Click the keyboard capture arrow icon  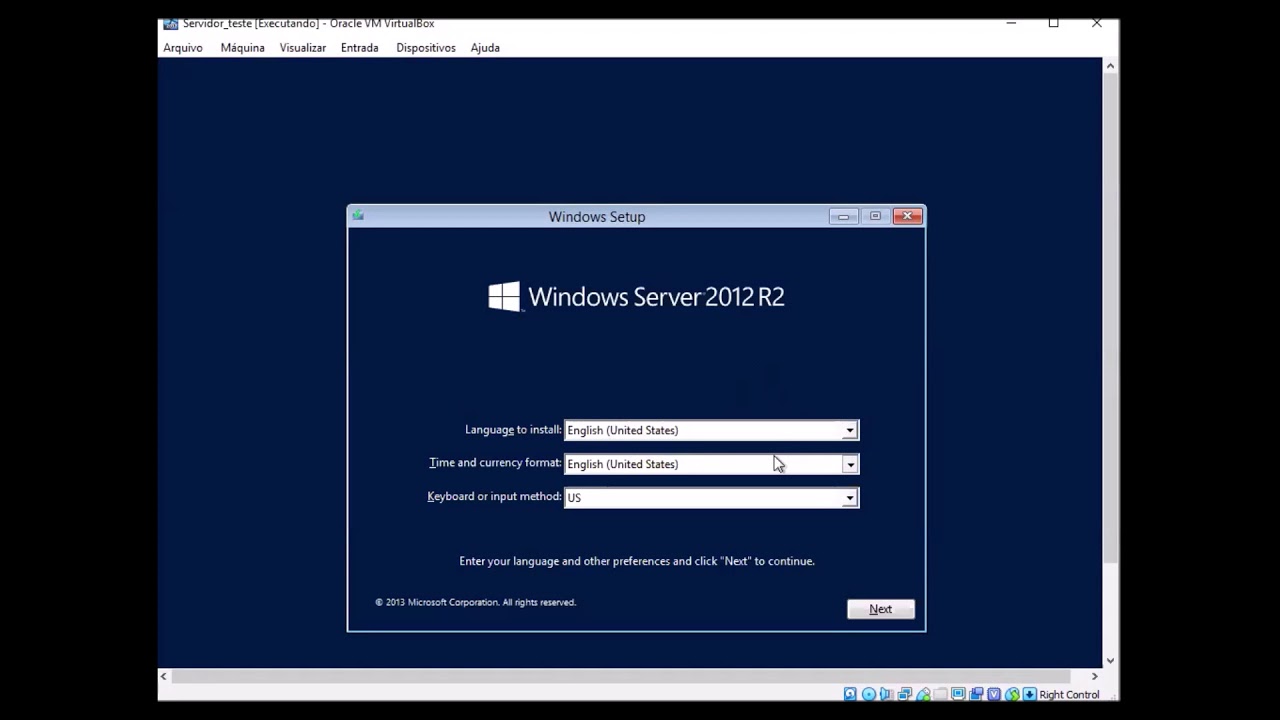[1029, 694]
